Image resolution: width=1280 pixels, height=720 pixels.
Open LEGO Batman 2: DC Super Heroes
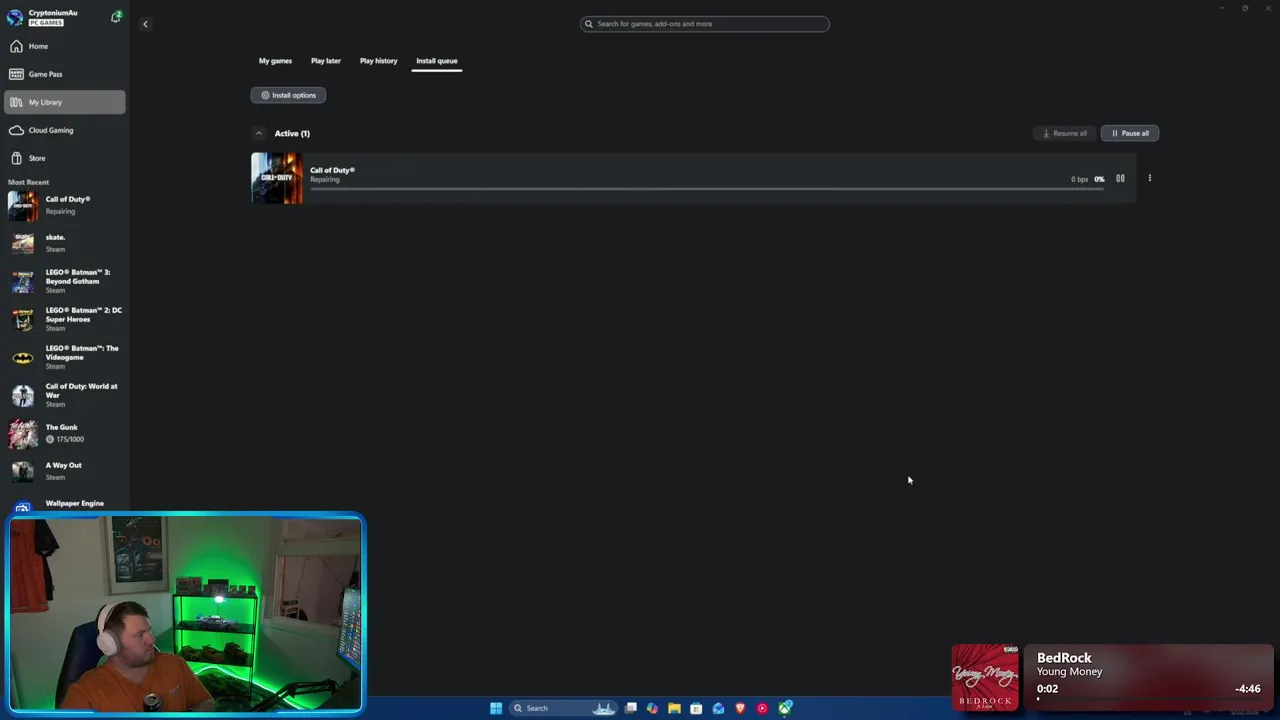coord(64,319)
